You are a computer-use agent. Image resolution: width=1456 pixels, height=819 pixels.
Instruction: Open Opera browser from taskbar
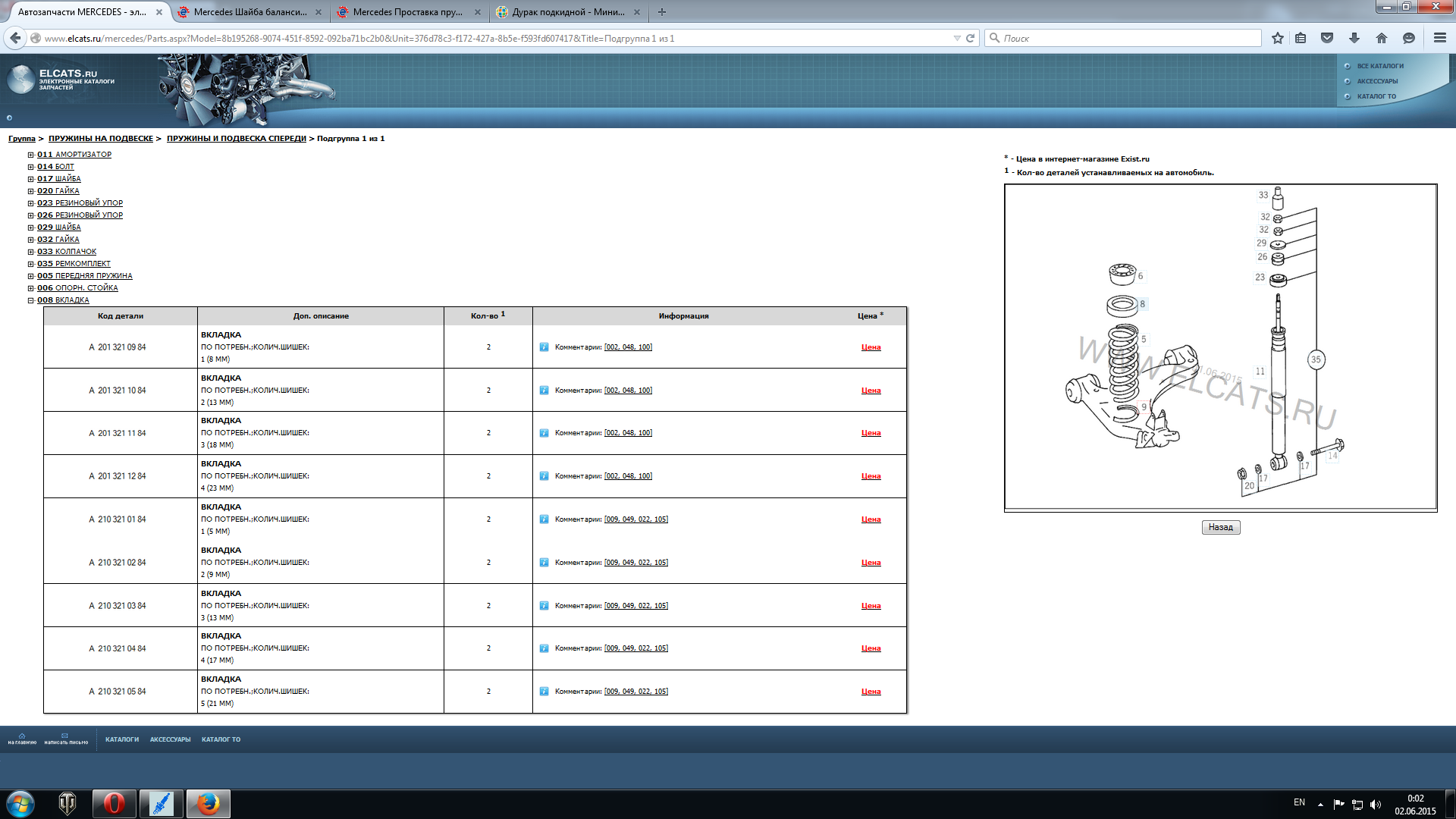115,804
